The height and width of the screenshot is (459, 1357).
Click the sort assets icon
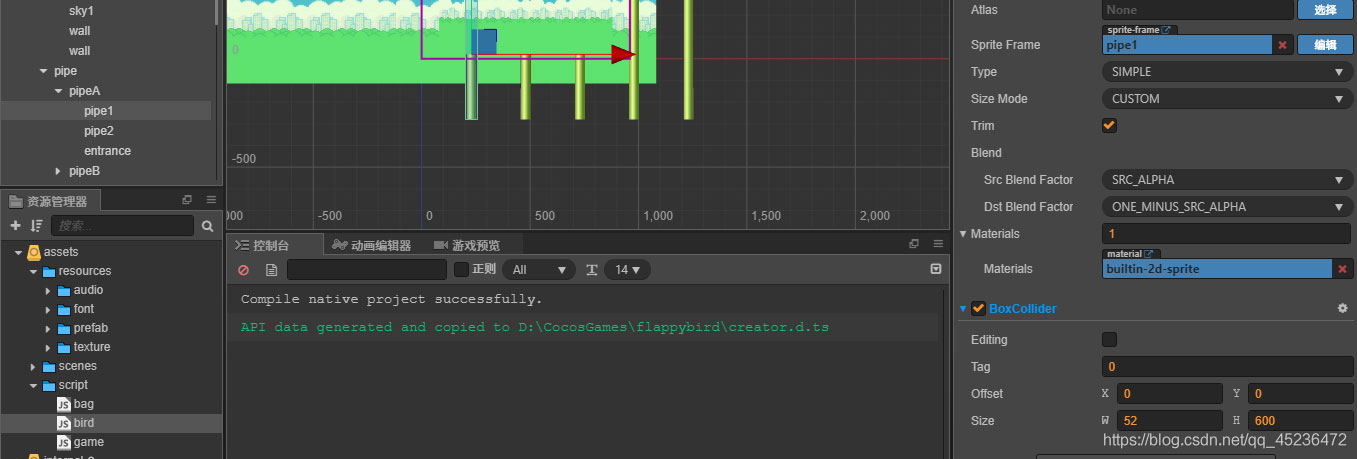(36, 226)
